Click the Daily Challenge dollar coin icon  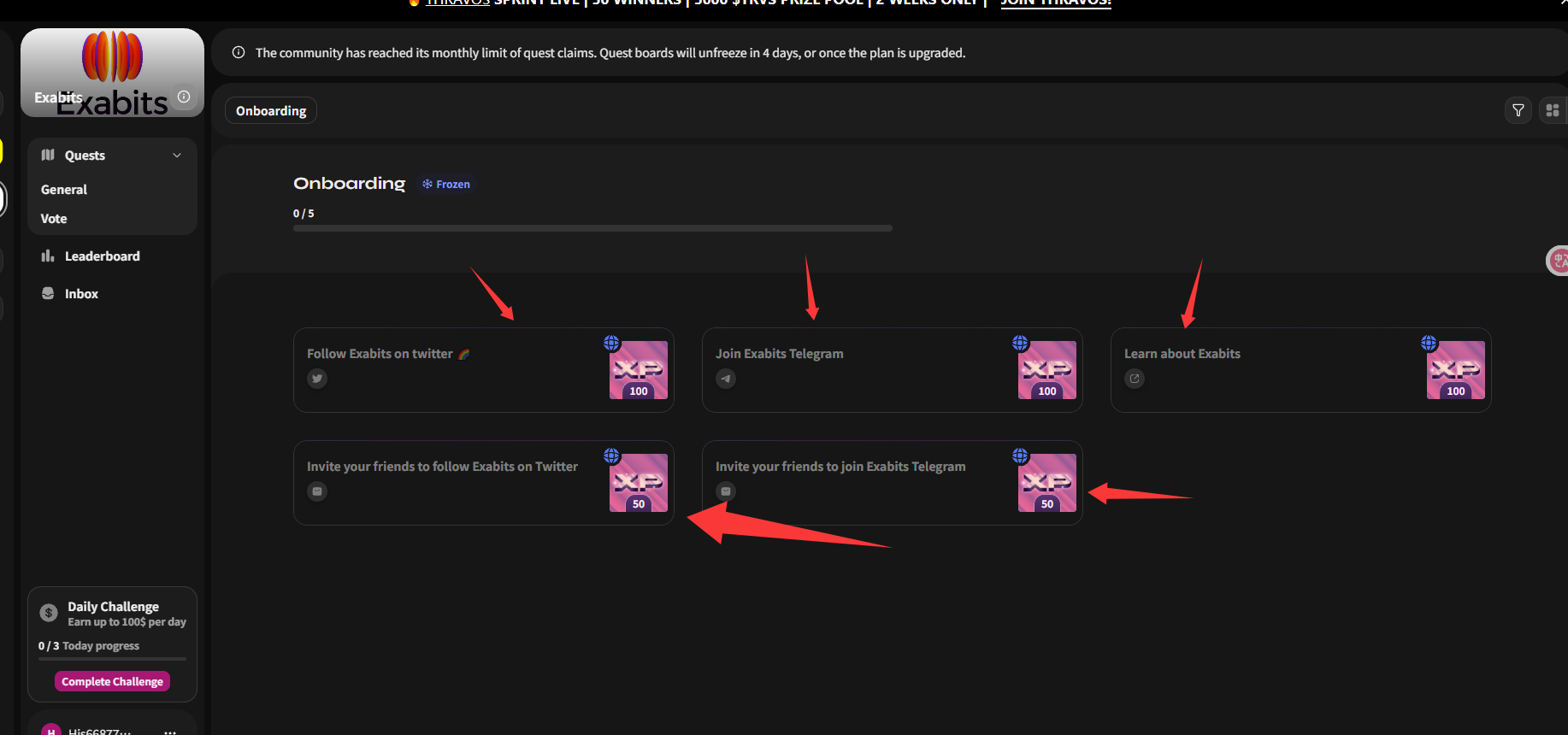(x=49, y=613)
